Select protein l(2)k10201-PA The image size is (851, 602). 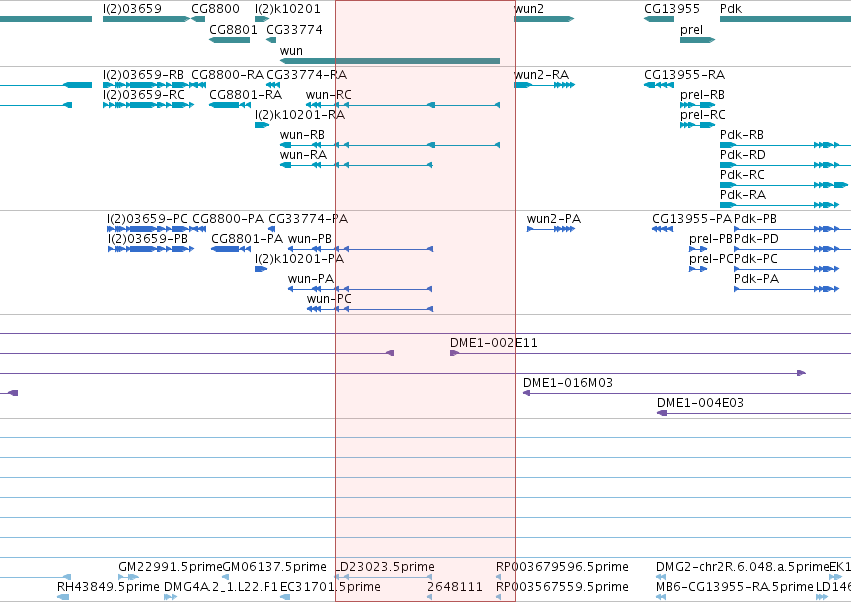point(300,259)
